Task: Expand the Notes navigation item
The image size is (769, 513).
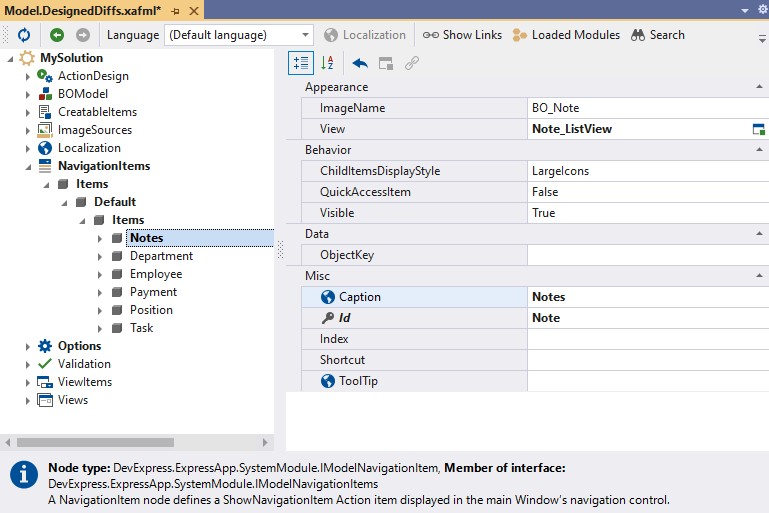Action: (100, 238)
